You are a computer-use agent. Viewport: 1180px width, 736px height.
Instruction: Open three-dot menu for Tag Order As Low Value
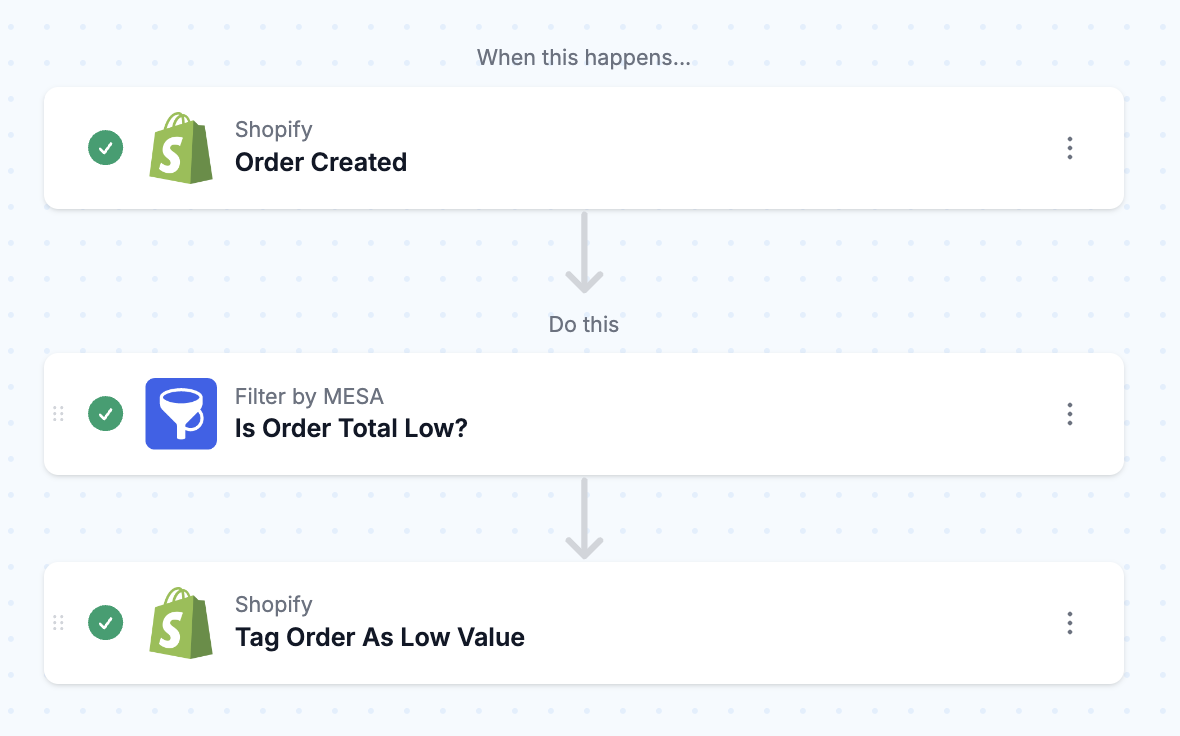[1069, 623]
